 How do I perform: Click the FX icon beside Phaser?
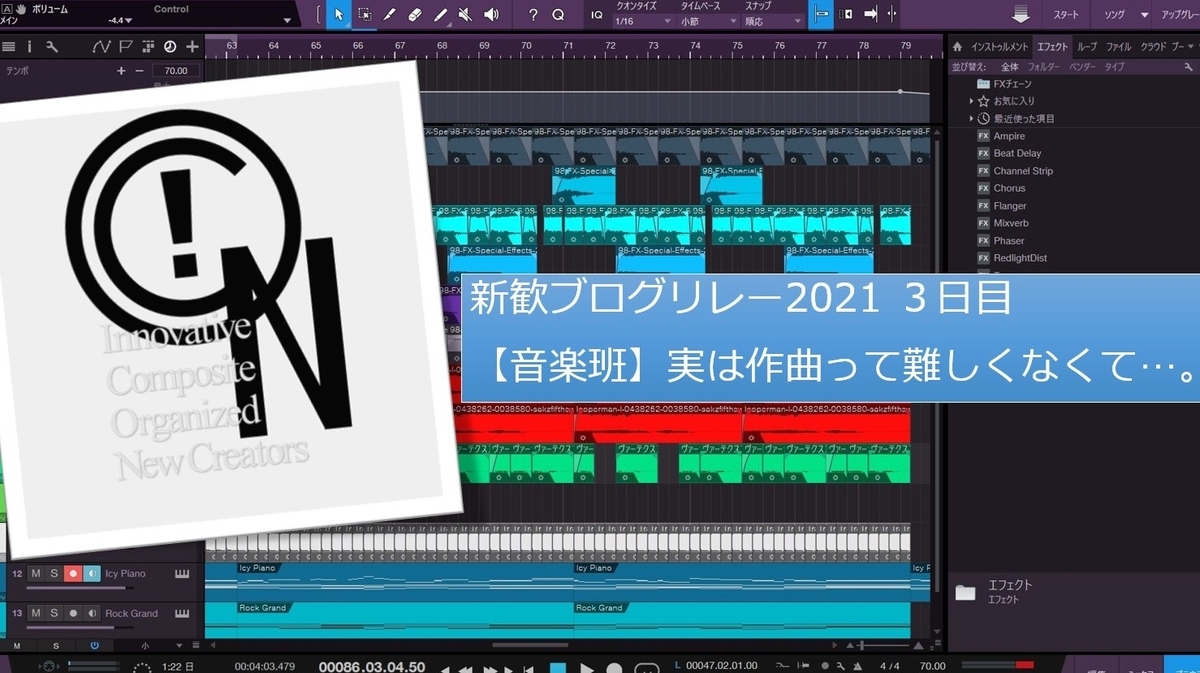coord(983,241)
